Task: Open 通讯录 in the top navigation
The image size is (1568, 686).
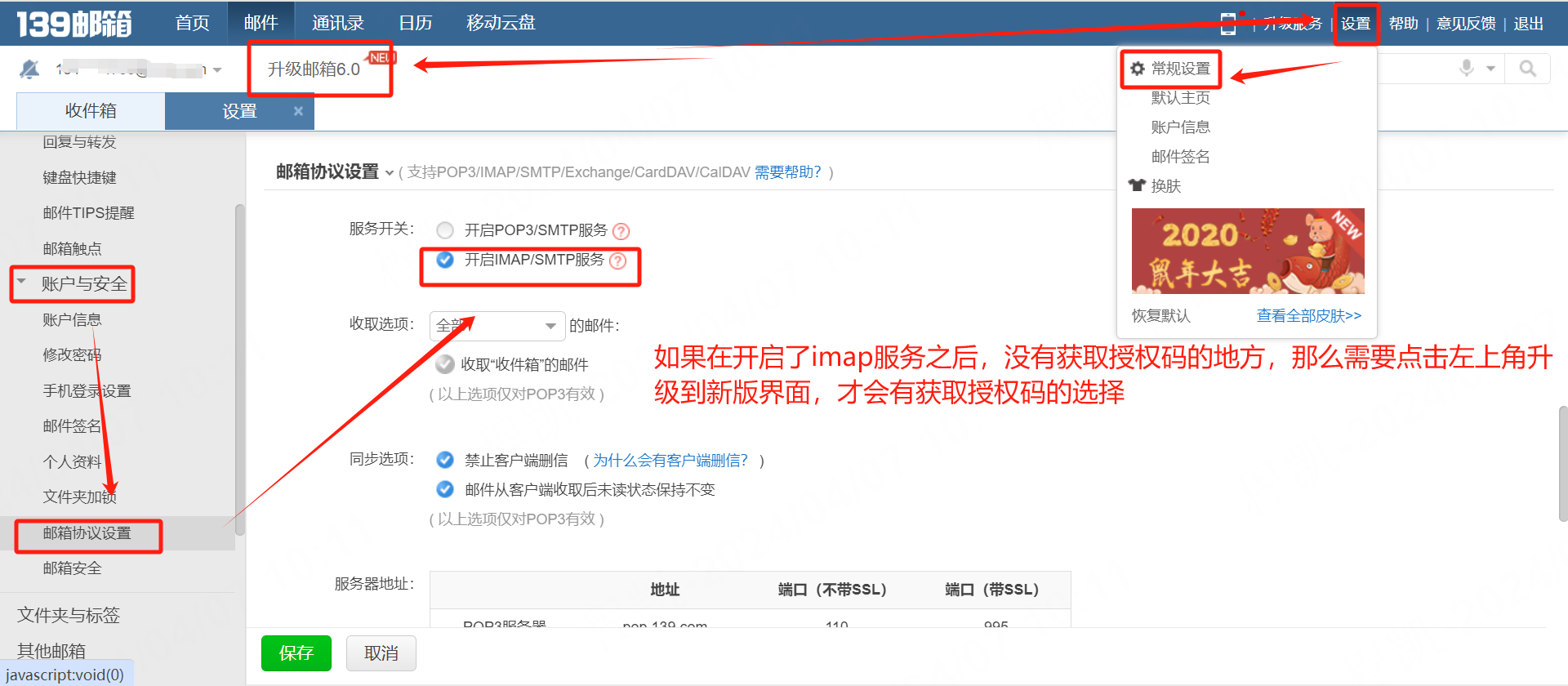Action: coord(338,23)
